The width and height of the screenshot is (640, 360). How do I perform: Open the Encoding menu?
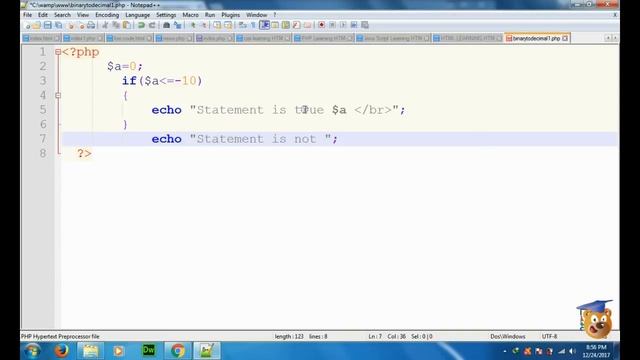click(107, 15)
